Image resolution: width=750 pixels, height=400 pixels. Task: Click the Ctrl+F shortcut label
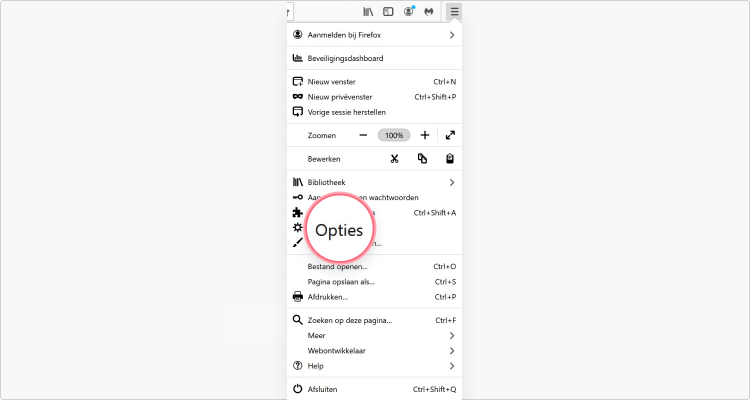point(446,320)
